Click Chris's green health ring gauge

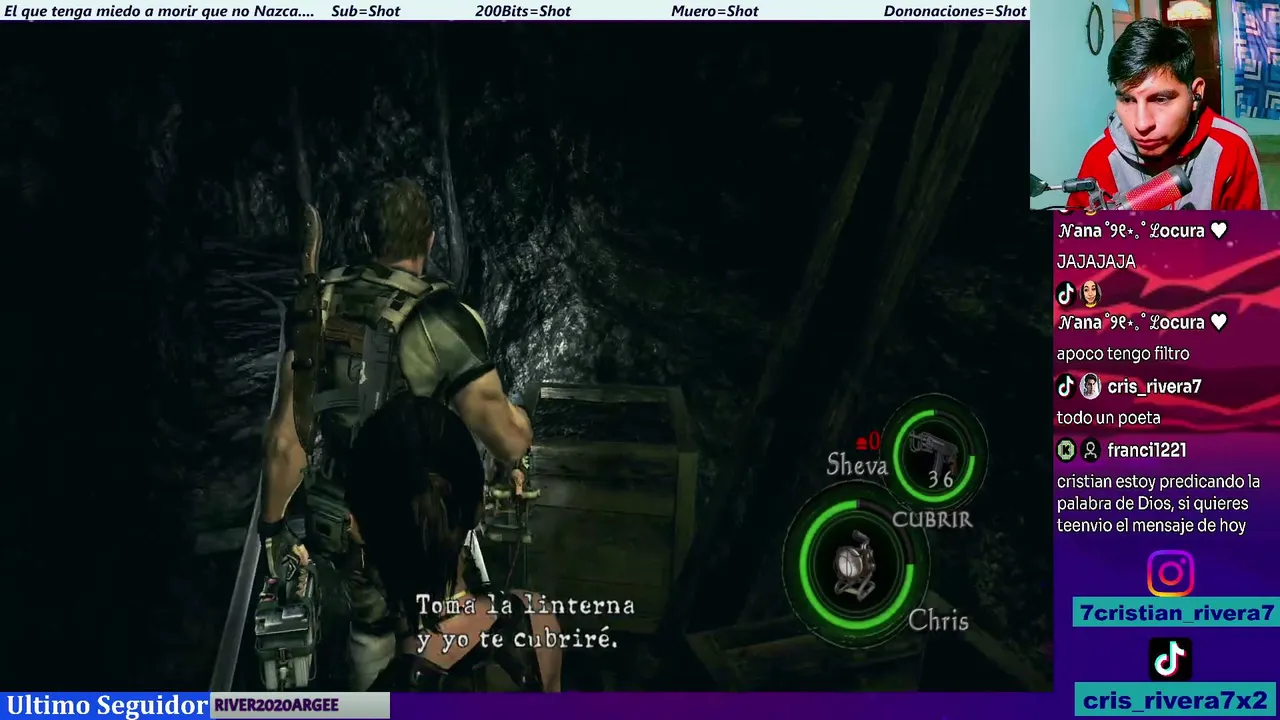856,567
